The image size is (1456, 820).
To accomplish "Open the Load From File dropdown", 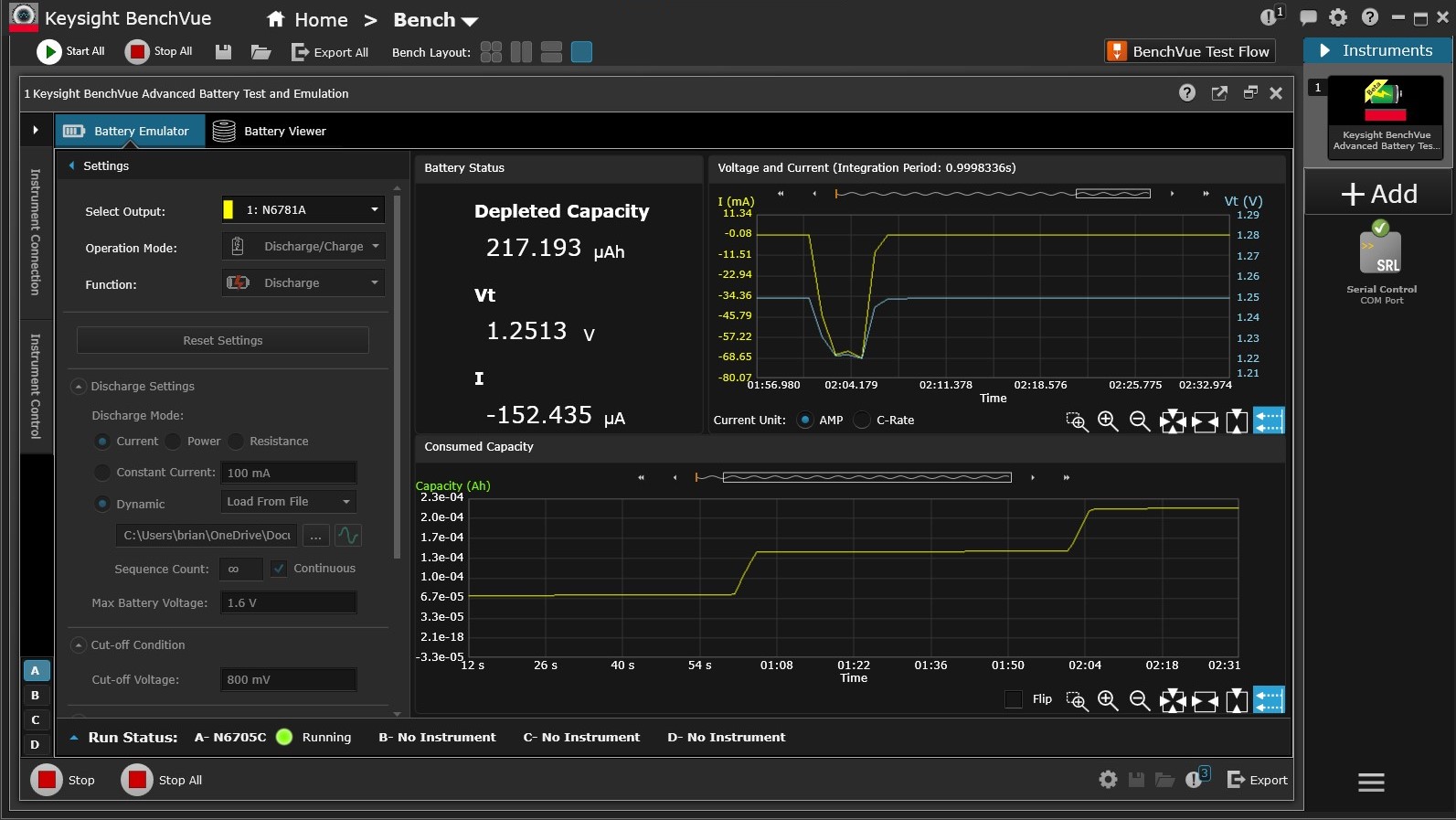I will click(289, 501).
